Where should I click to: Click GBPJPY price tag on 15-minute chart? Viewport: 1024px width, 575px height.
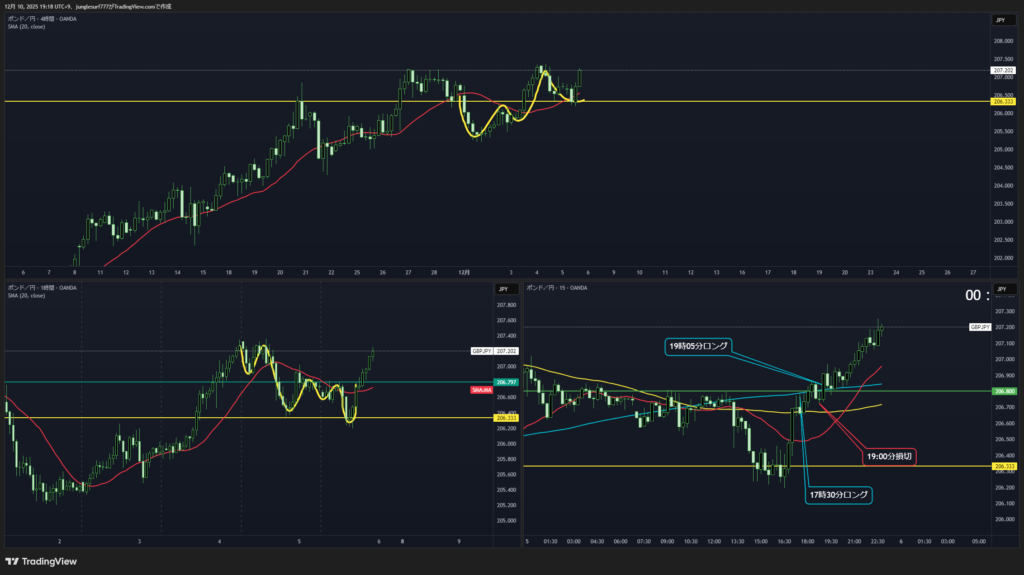point(980,327)
